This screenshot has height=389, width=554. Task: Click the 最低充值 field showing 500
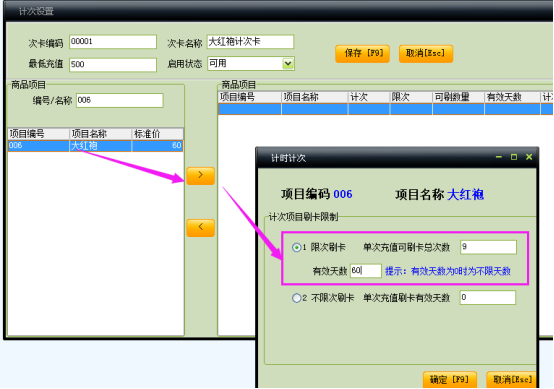113,65
